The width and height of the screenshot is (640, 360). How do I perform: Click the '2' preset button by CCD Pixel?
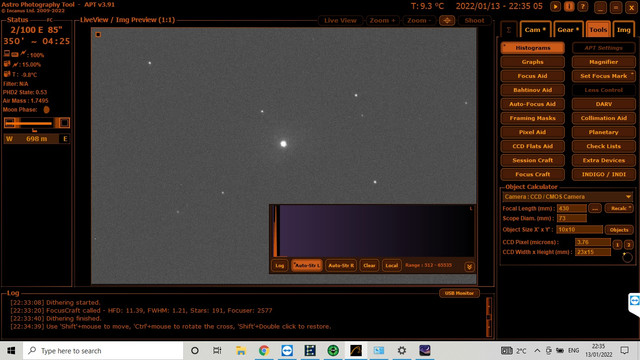pos(629,245)
